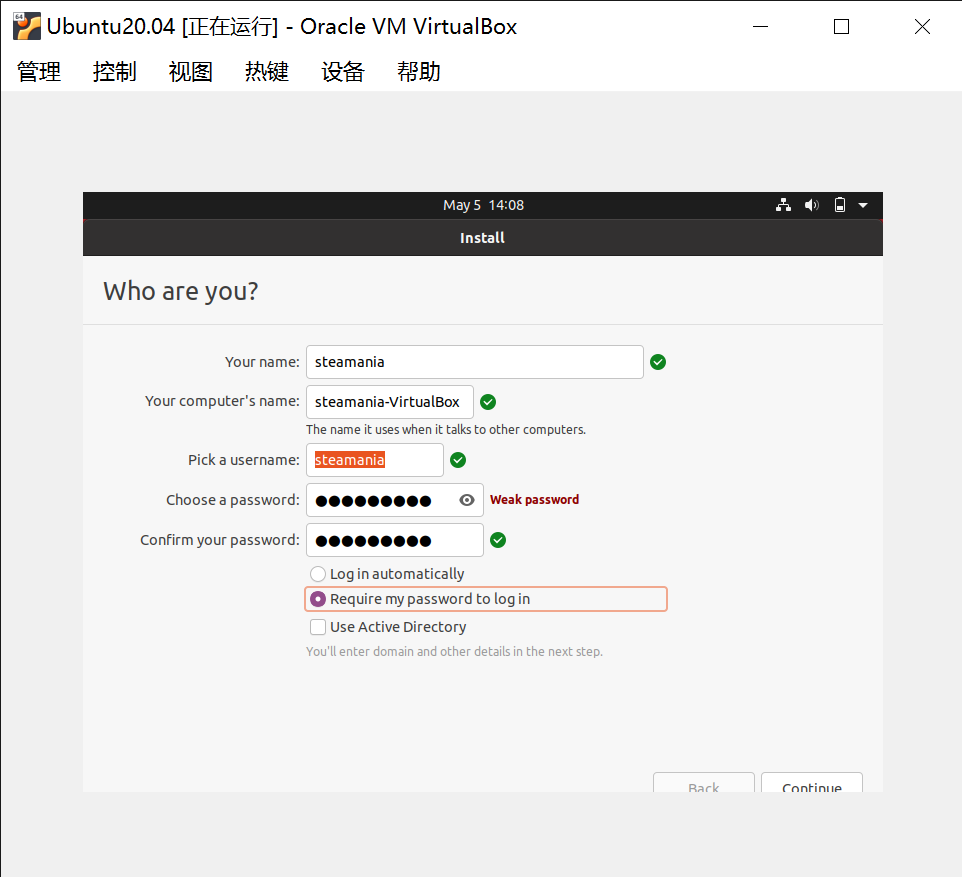Click green checkmark beside Your name
Viewport: 962px width, 877px height.
point(658,362)
